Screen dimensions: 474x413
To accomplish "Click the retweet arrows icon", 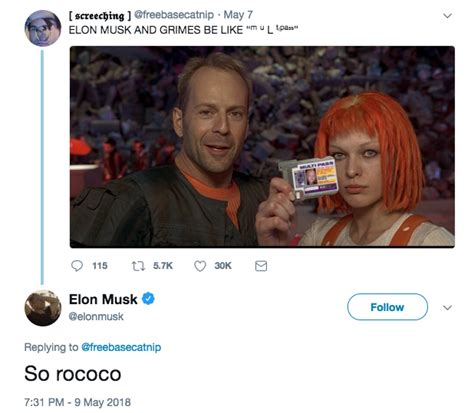I will (x=138, y=266).
